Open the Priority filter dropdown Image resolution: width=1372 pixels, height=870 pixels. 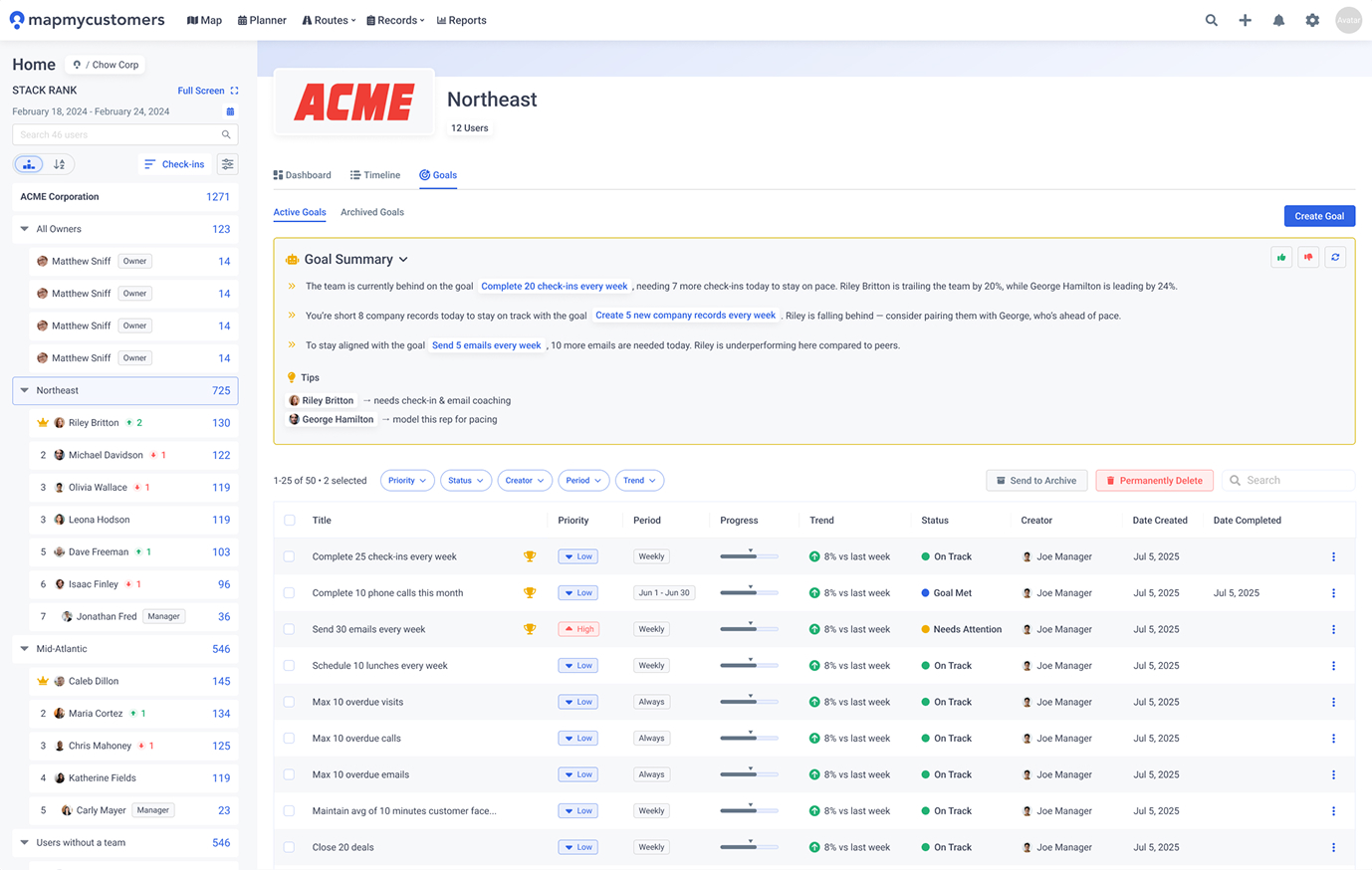(407, 481)
